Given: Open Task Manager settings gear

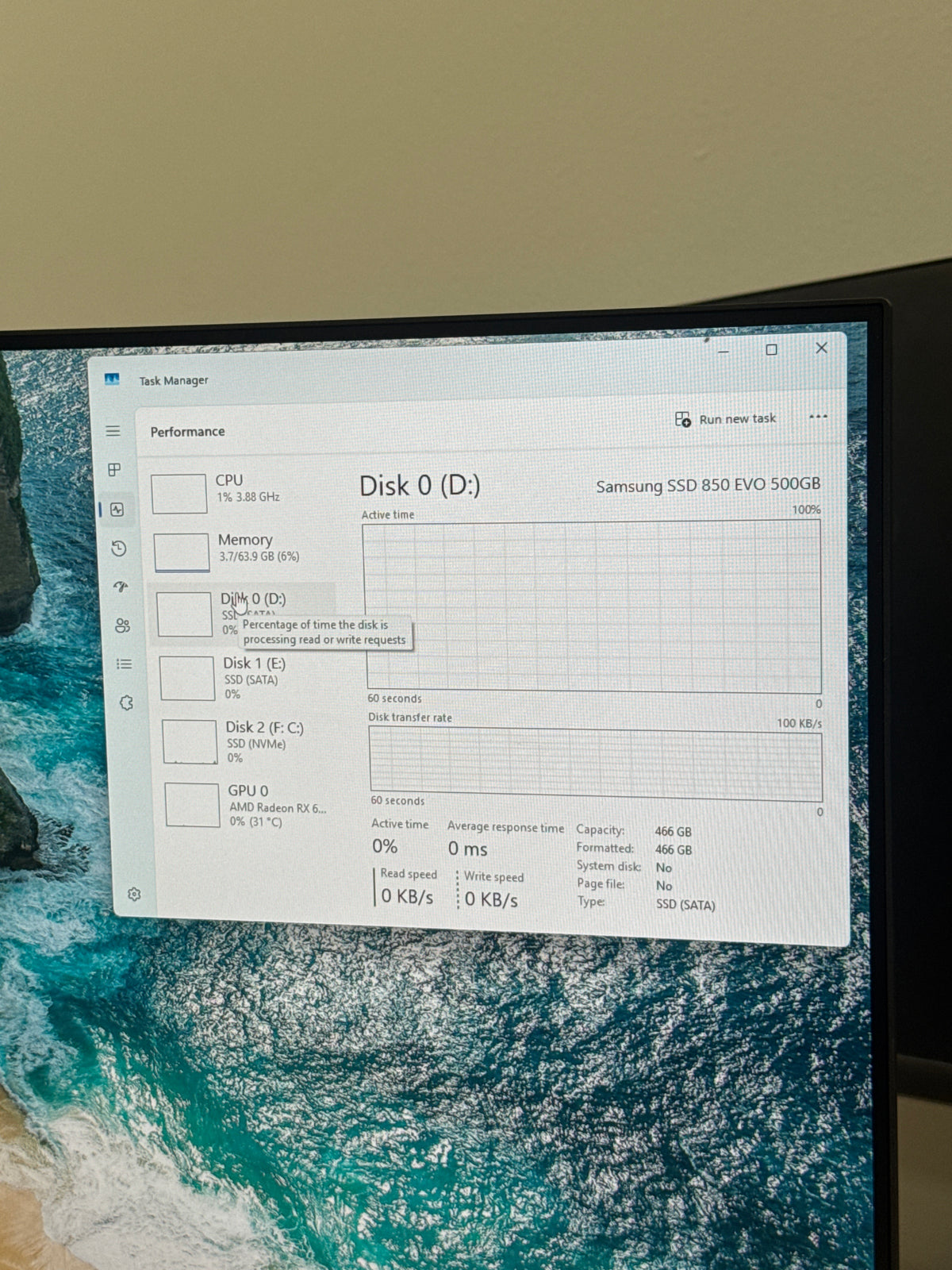Looking at the screenshot, I should pyautogui.click(x=134, y=895).
